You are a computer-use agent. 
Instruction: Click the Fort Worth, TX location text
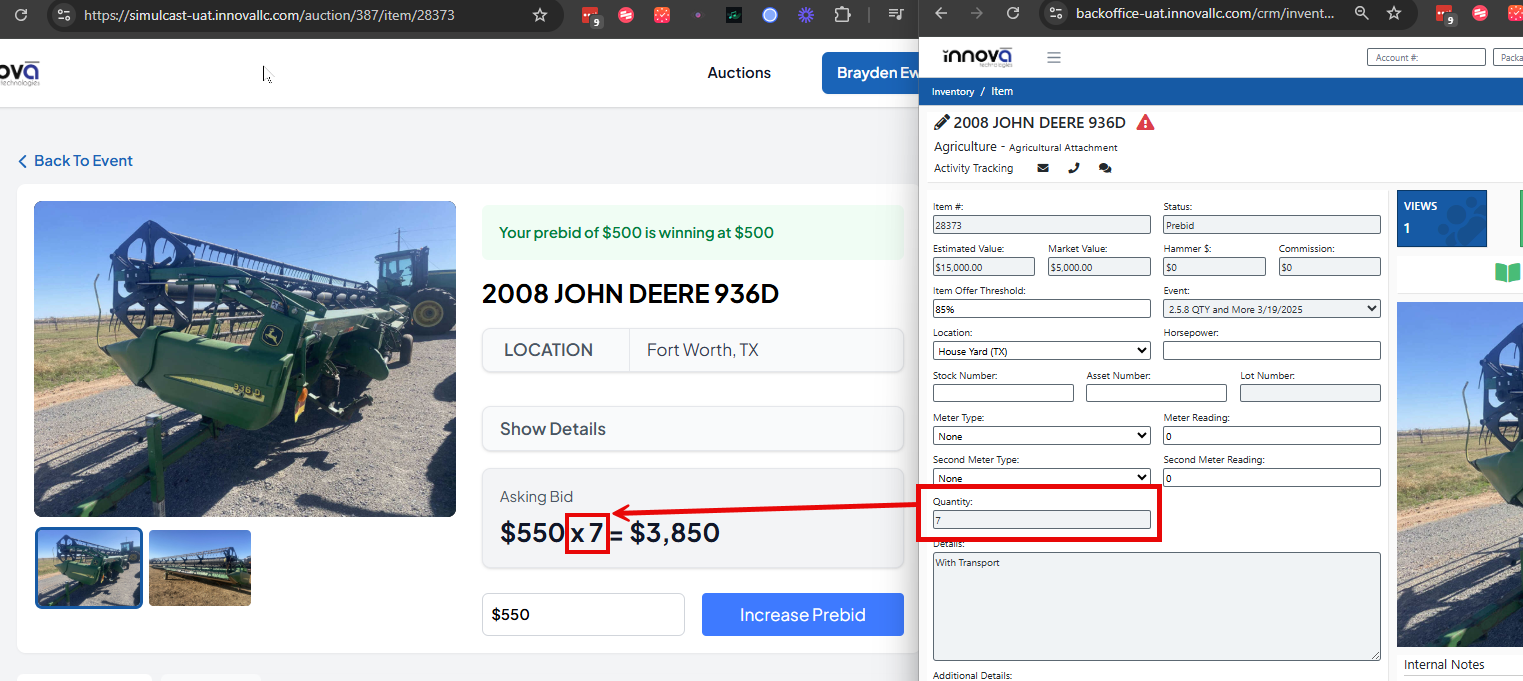(x=703, y=350)
